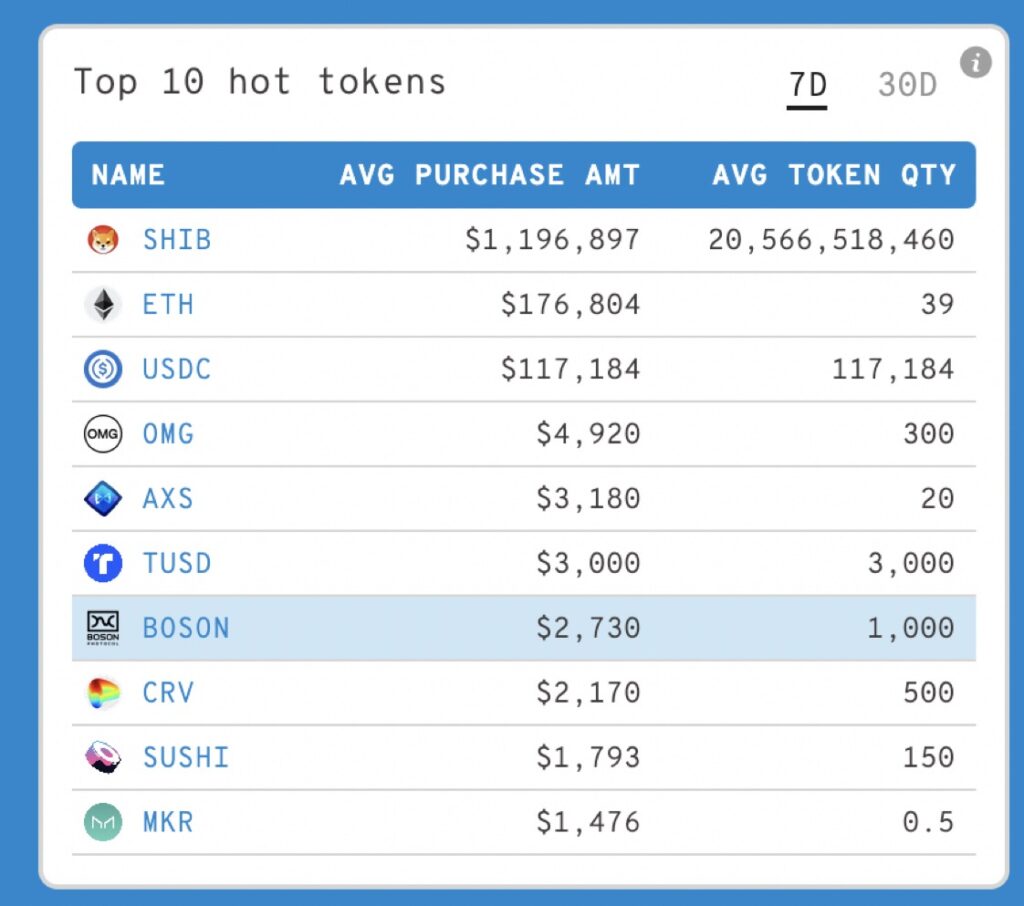
Task: Open the ETH token link
Action: 168,304
